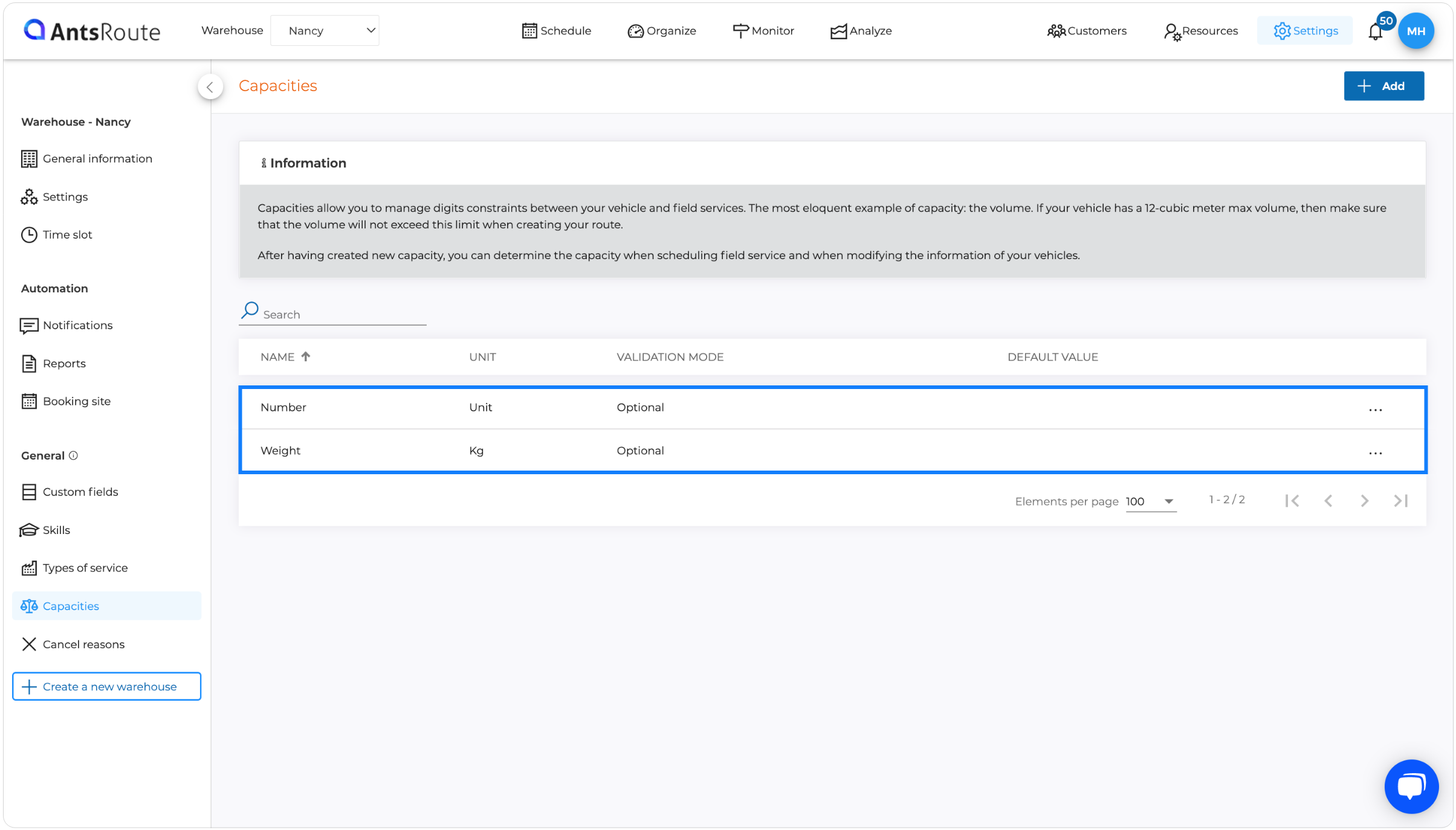This screenshot has width=1456, height=830.
Task: Open Reports automation page
Action: [x=54, y=364]
